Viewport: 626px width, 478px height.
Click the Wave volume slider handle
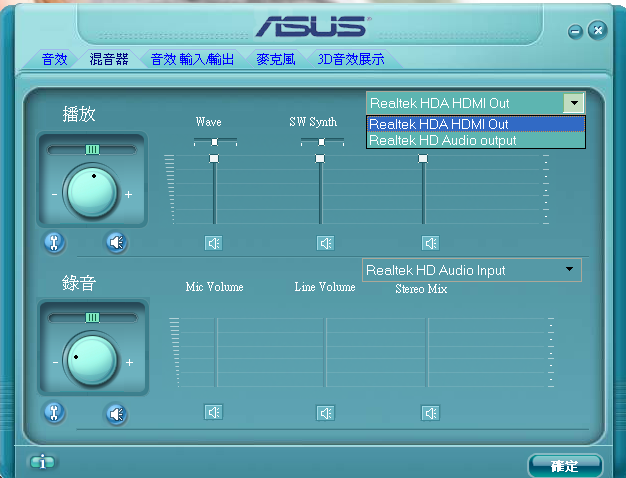(x=214, y=159)
